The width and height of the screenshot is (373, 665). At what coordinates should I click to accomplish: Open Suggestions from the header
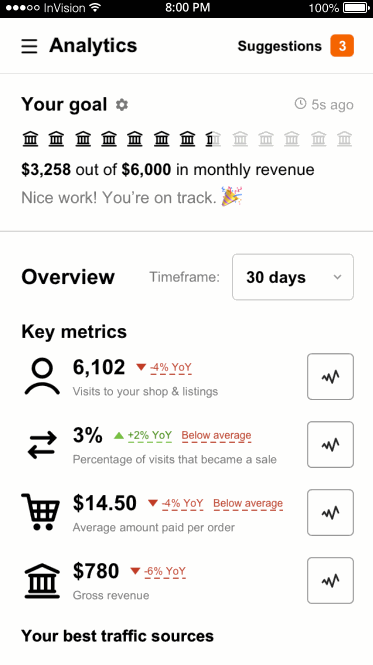pos(280,46)
